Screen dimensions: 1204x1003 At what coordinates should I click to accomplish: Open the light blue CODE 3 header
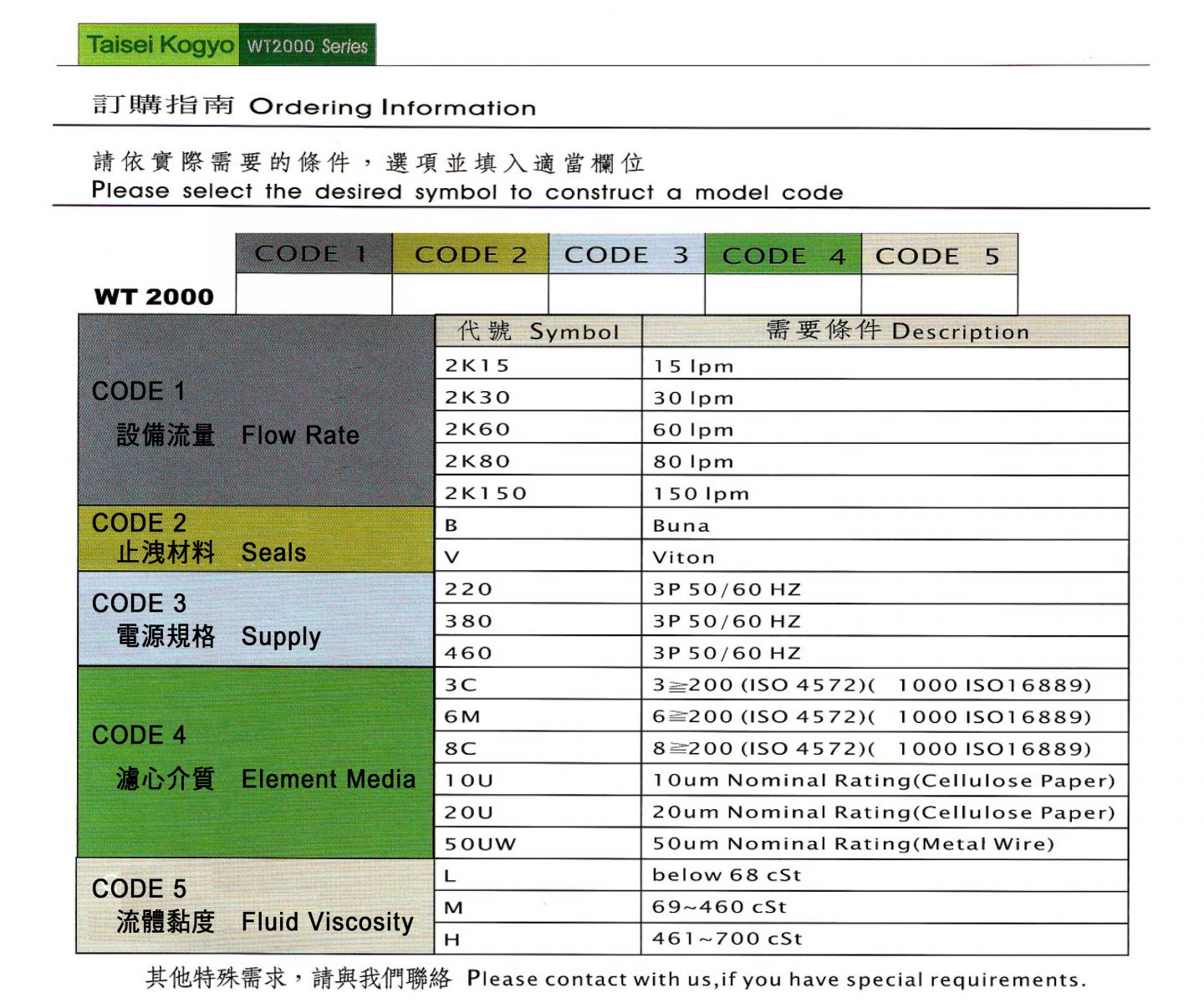pyautogui.click(x=626, y=254)
